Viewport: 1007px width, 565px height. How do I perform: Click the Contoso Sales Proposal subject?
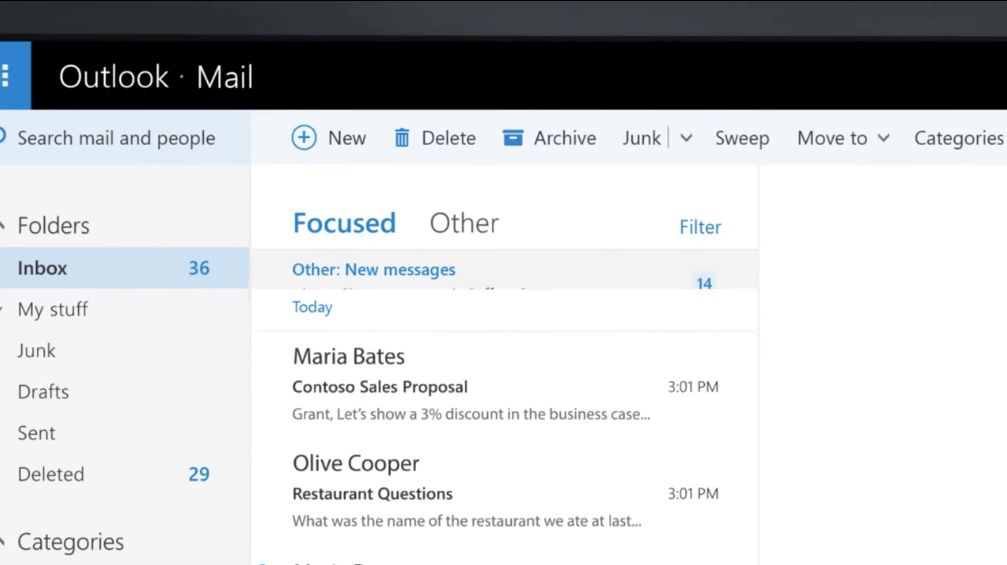(380, 387)
